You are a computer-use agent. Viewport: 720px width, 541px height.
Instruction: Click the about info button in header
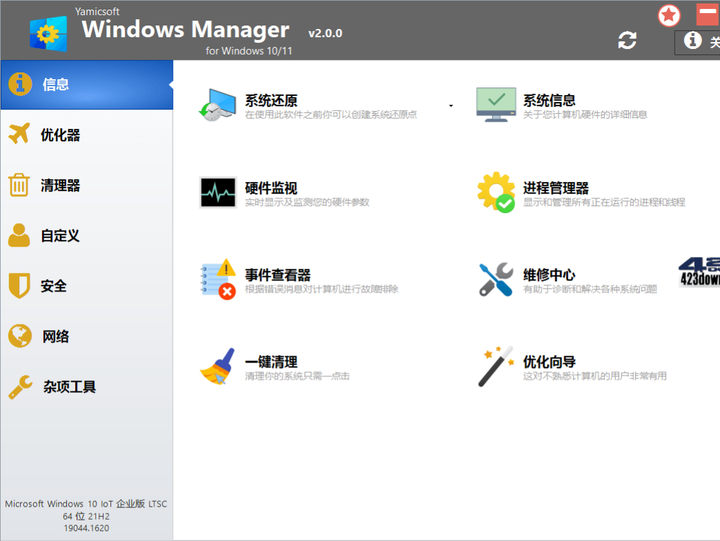(x=697, y=42)
